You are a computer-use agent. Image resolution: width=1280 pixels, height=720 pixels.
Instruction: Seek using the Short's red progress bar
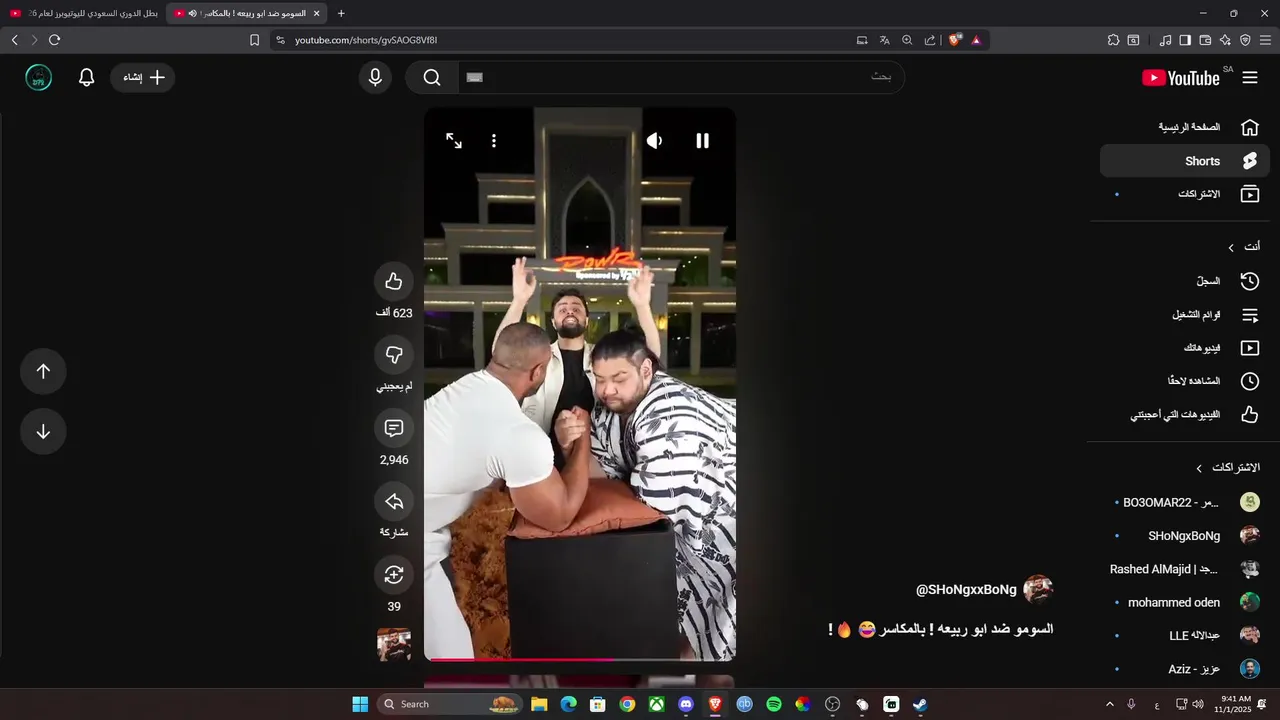(580, 659)
